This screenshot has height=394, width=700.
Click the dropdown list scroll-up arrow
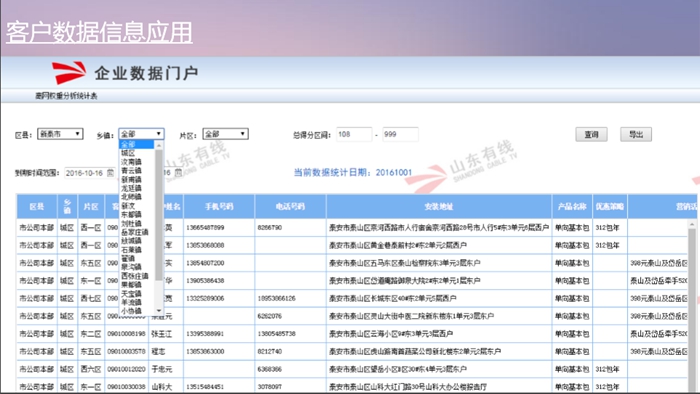point(159,145)
